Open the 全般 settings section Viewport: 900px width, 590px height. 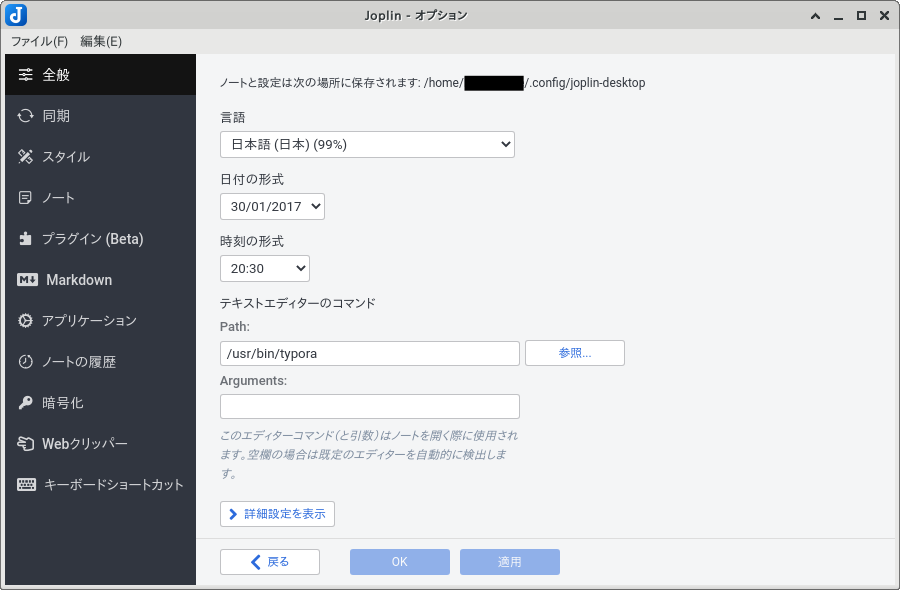click(100, 75)
